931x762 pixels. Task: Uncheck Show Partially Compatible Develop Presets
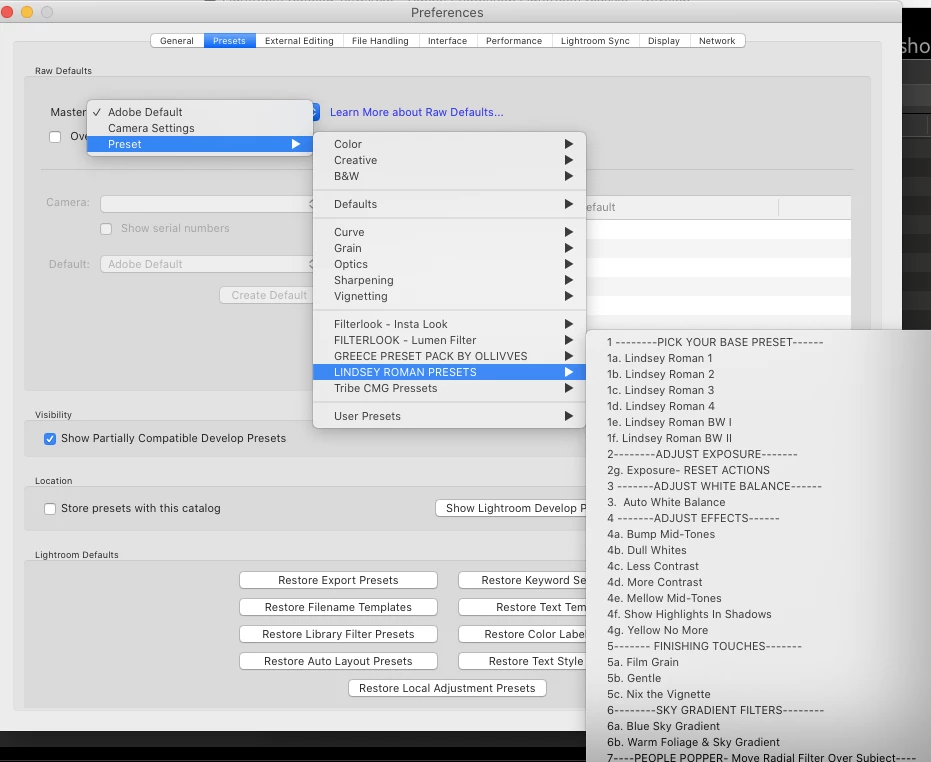point(50,438)
